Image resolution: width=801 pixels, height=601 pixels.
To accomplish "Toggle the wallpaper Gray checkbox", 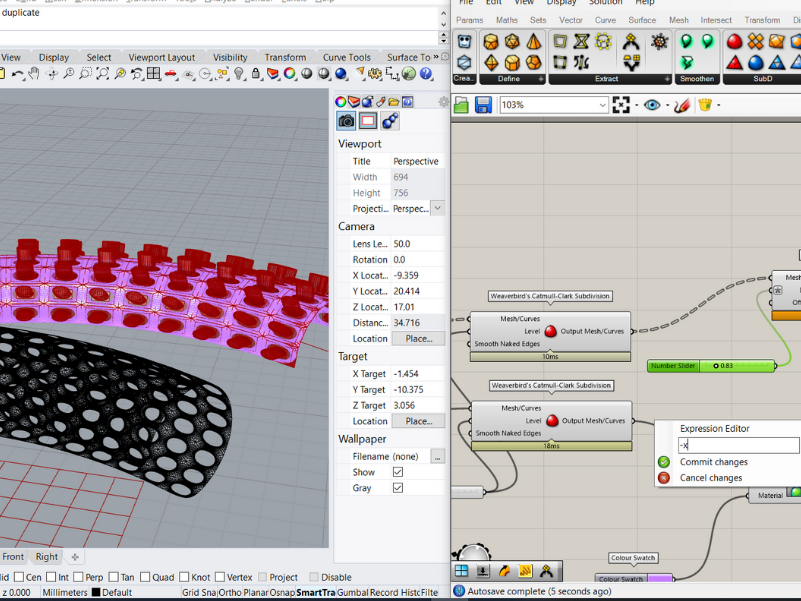I will click(x=398, y=488).
